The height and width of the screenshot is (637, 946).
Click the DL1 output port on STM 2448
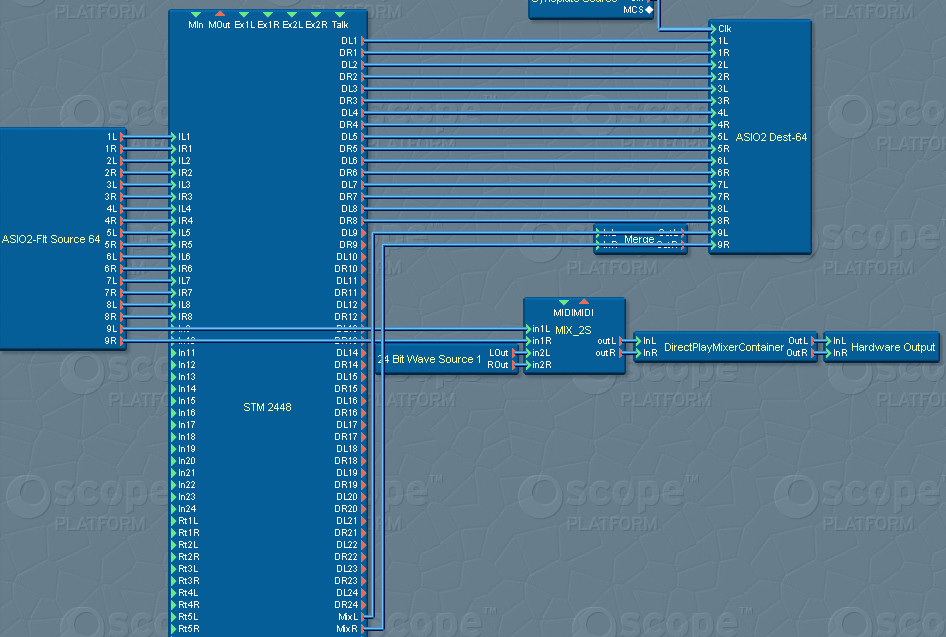point(363,41)
